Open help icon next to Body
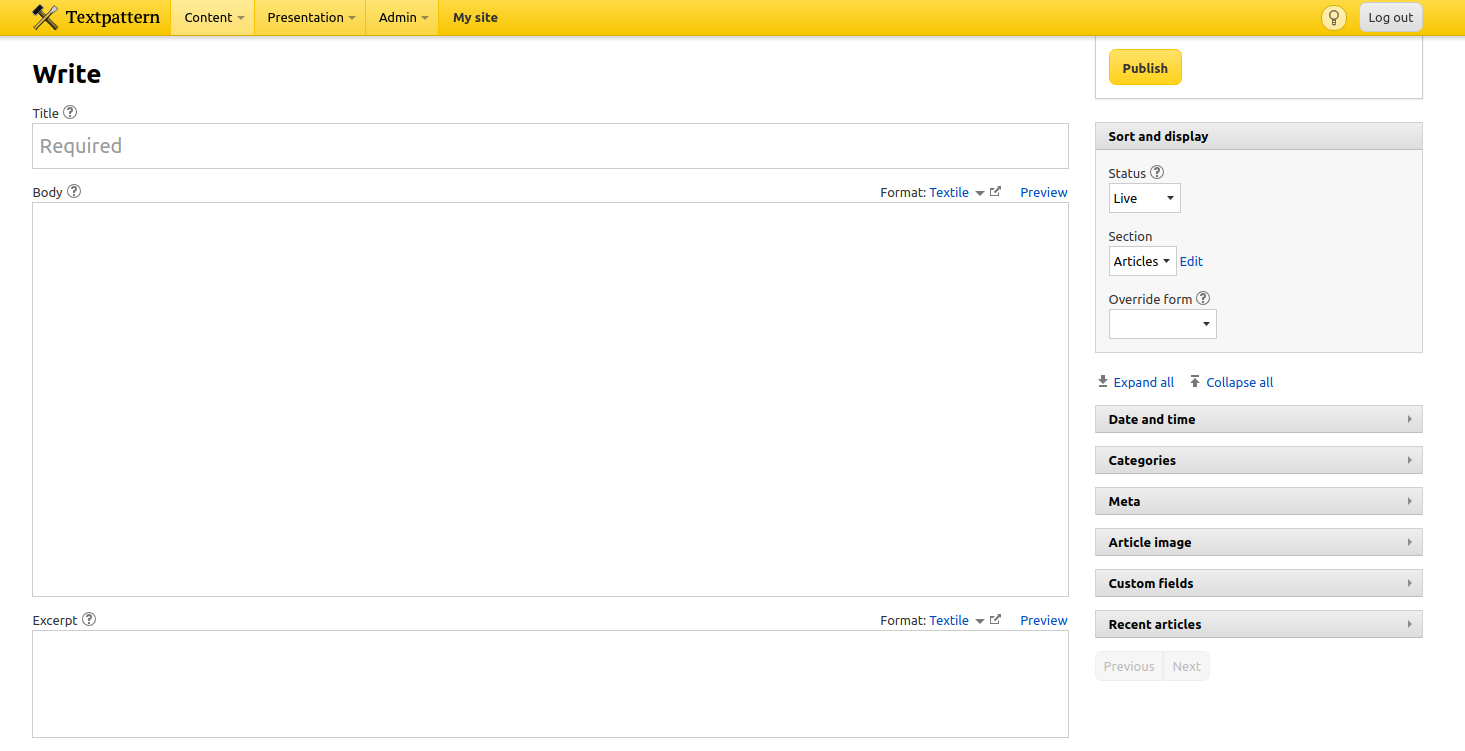The width and height of the screenshot is (1465, 751). [74, 192]
